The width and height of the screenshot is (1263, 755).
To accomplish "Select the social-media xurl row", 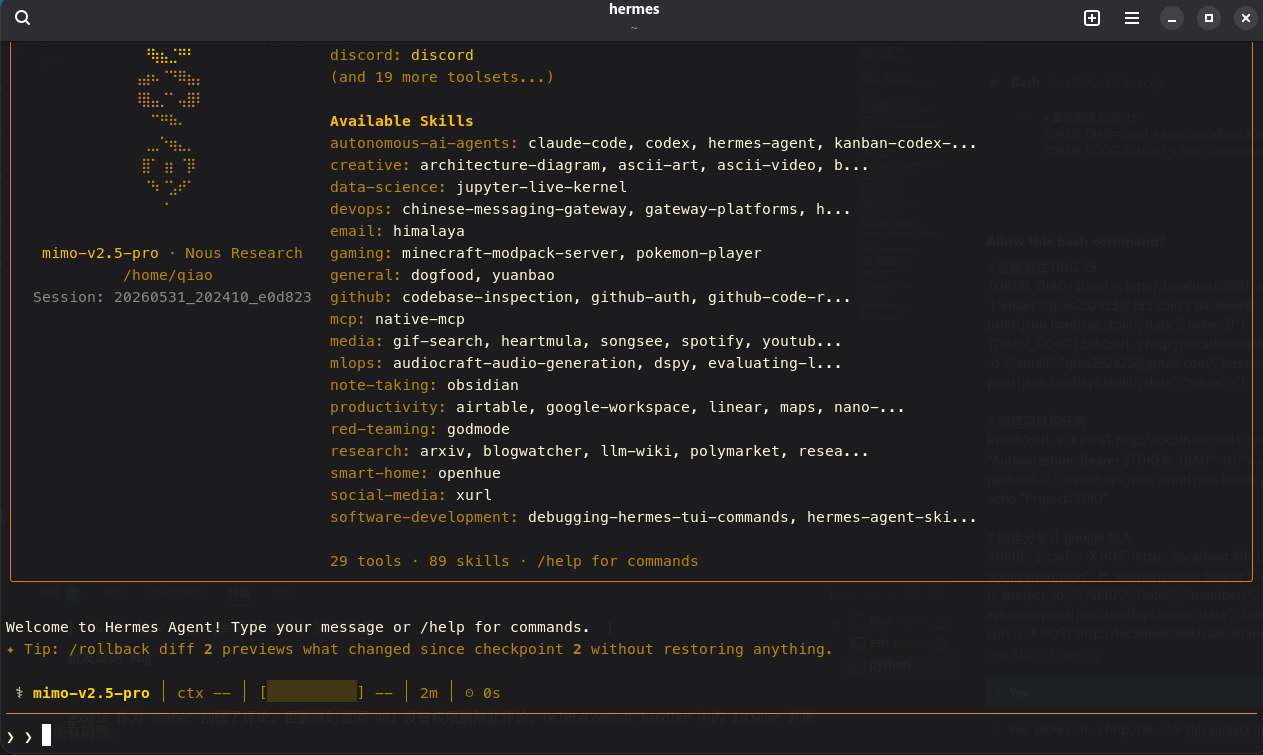I will coord(411,495).
